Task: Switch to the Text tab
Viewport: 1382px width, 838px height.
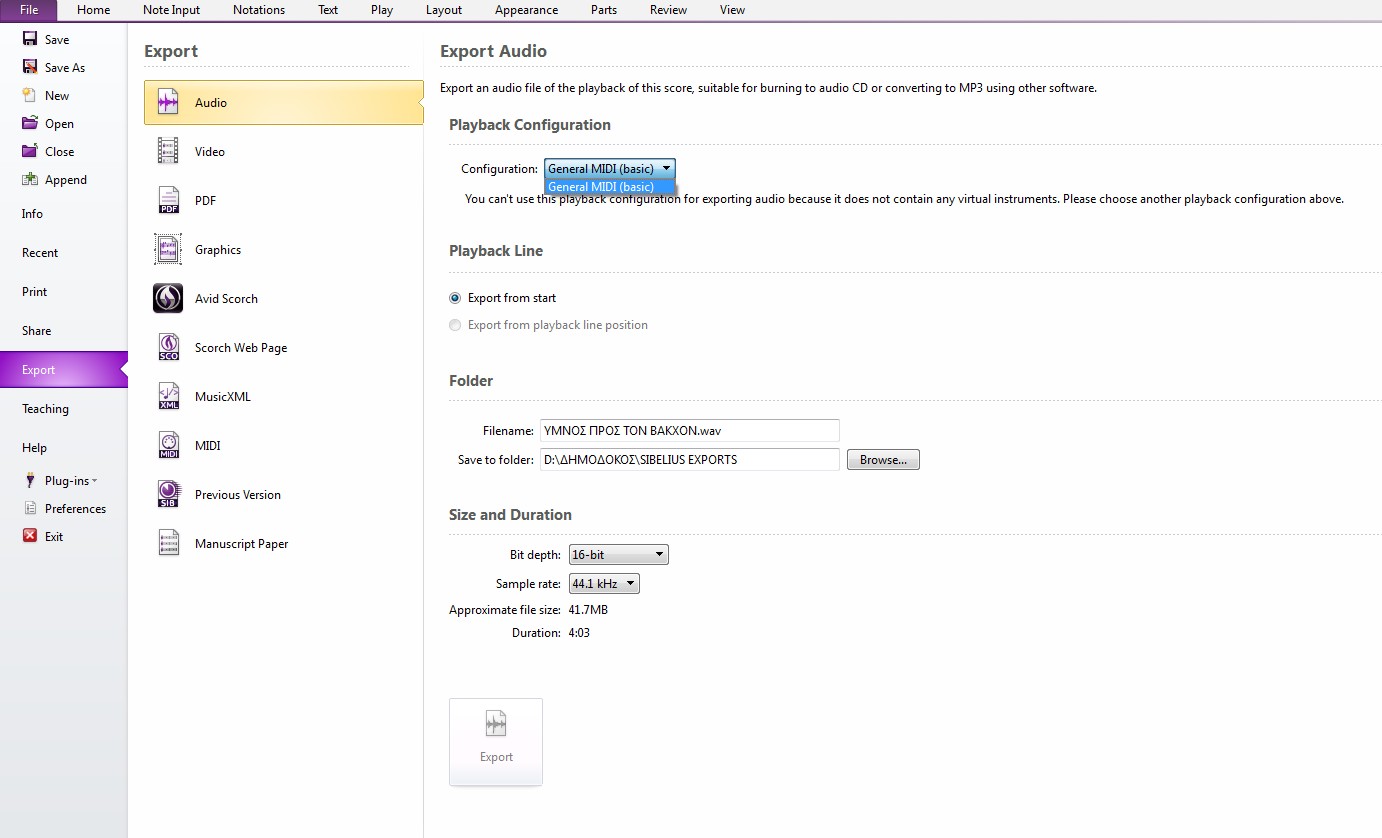Action: coord(328,10)
